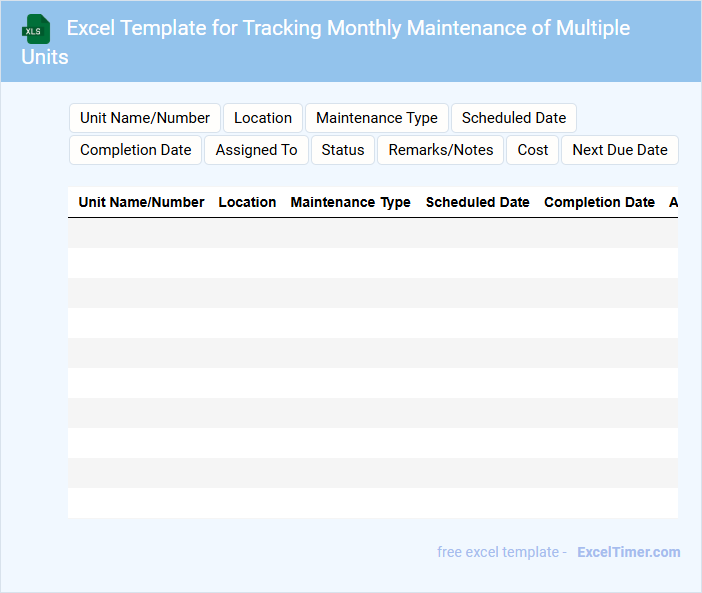
Task: Click the Maintenance Type tag
Action: pos(377,118)
